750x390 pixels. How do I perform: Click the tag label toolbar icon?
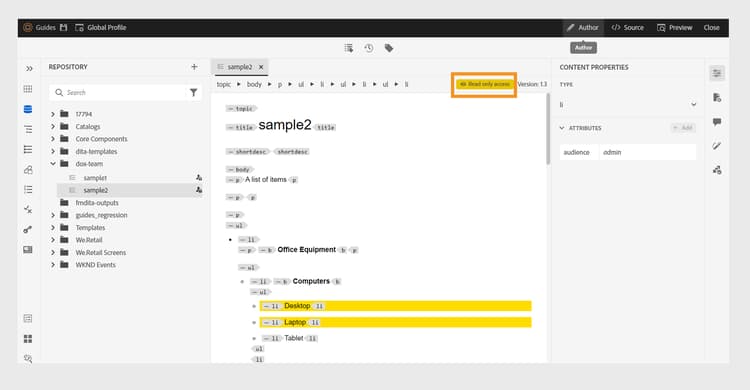(389, 48)
